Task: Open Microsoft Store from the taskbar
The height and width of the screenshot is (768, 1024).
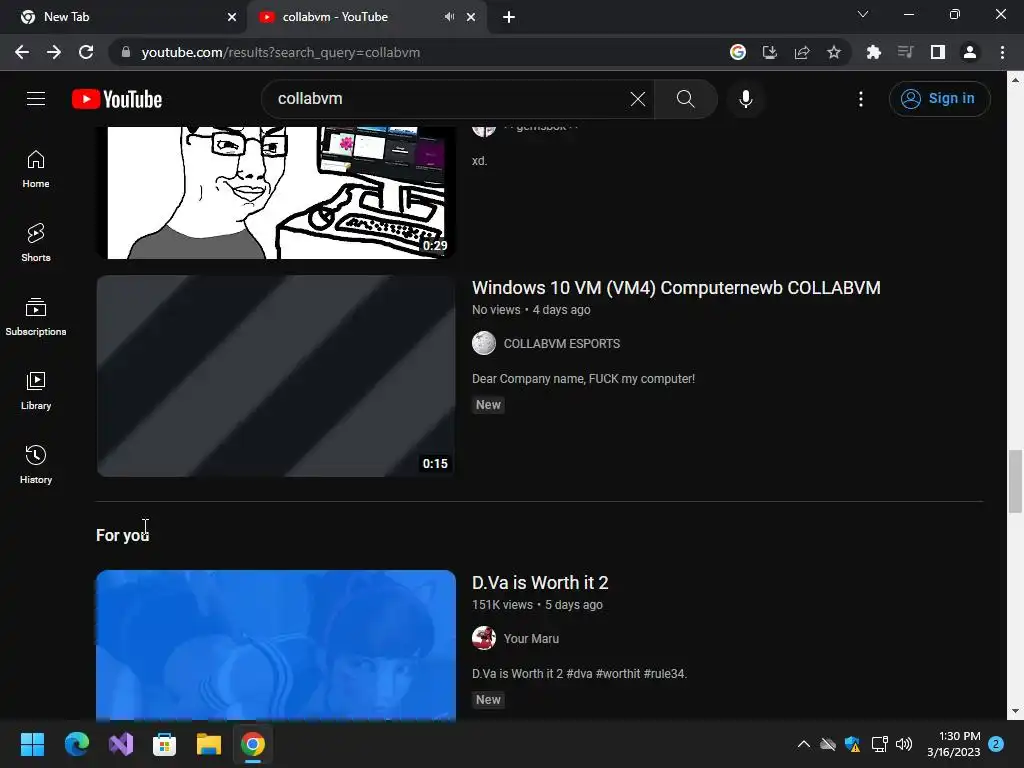Action: click(x=165, y=744)
